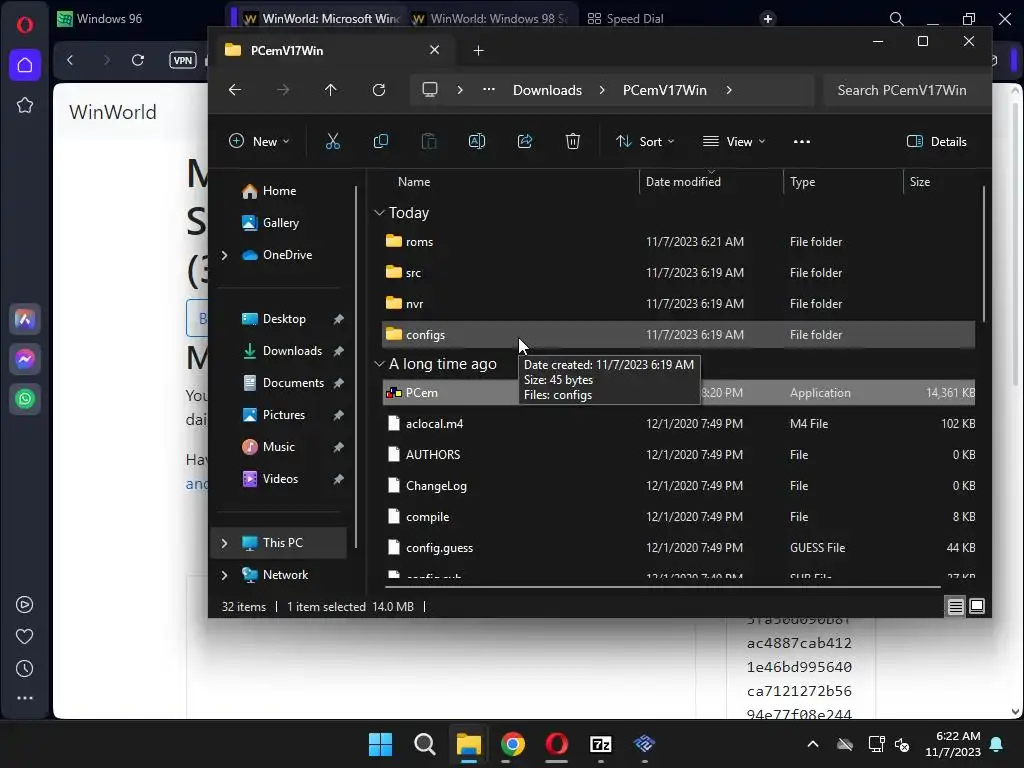Refresh the PCemV17Win folder view
The height and width of the screenshot is (768, 1024).
(x=379, y=89)
